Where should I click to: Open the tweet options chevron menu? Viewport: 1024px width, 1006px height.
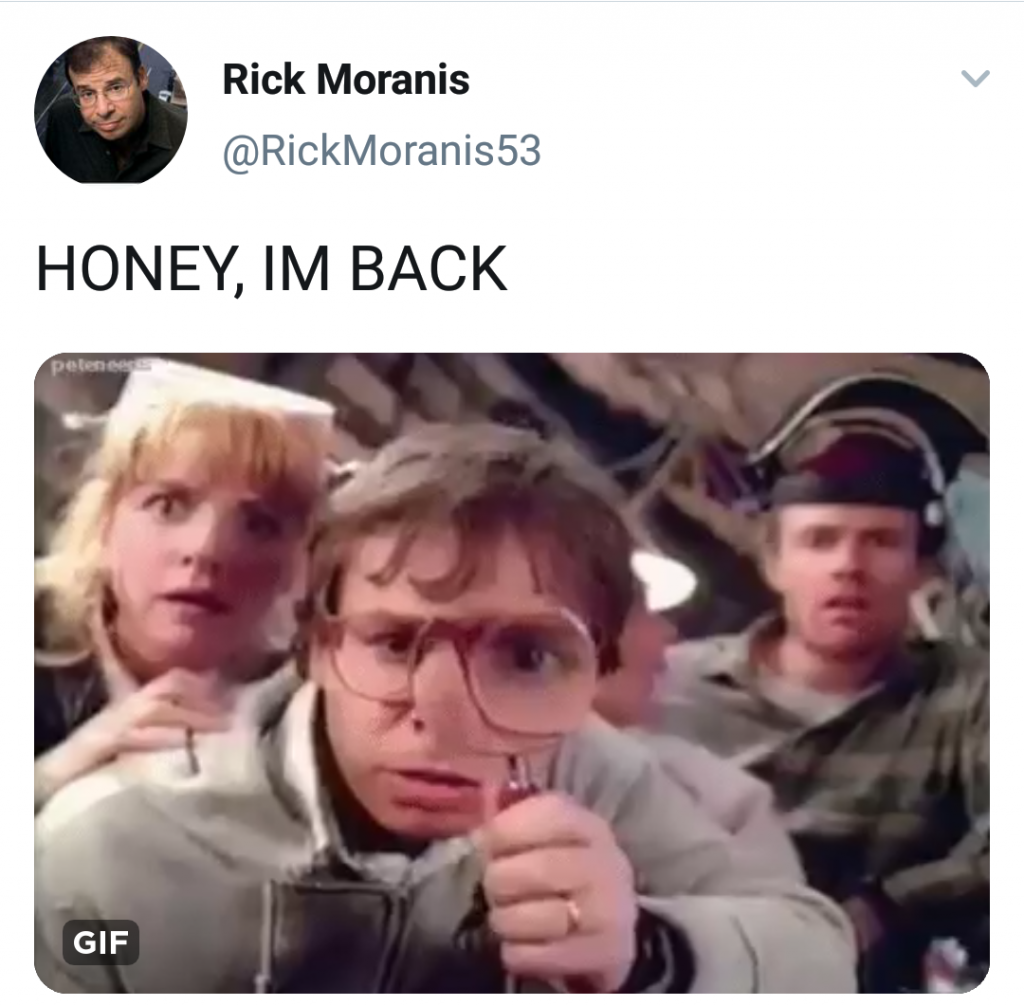click(976, 78)
